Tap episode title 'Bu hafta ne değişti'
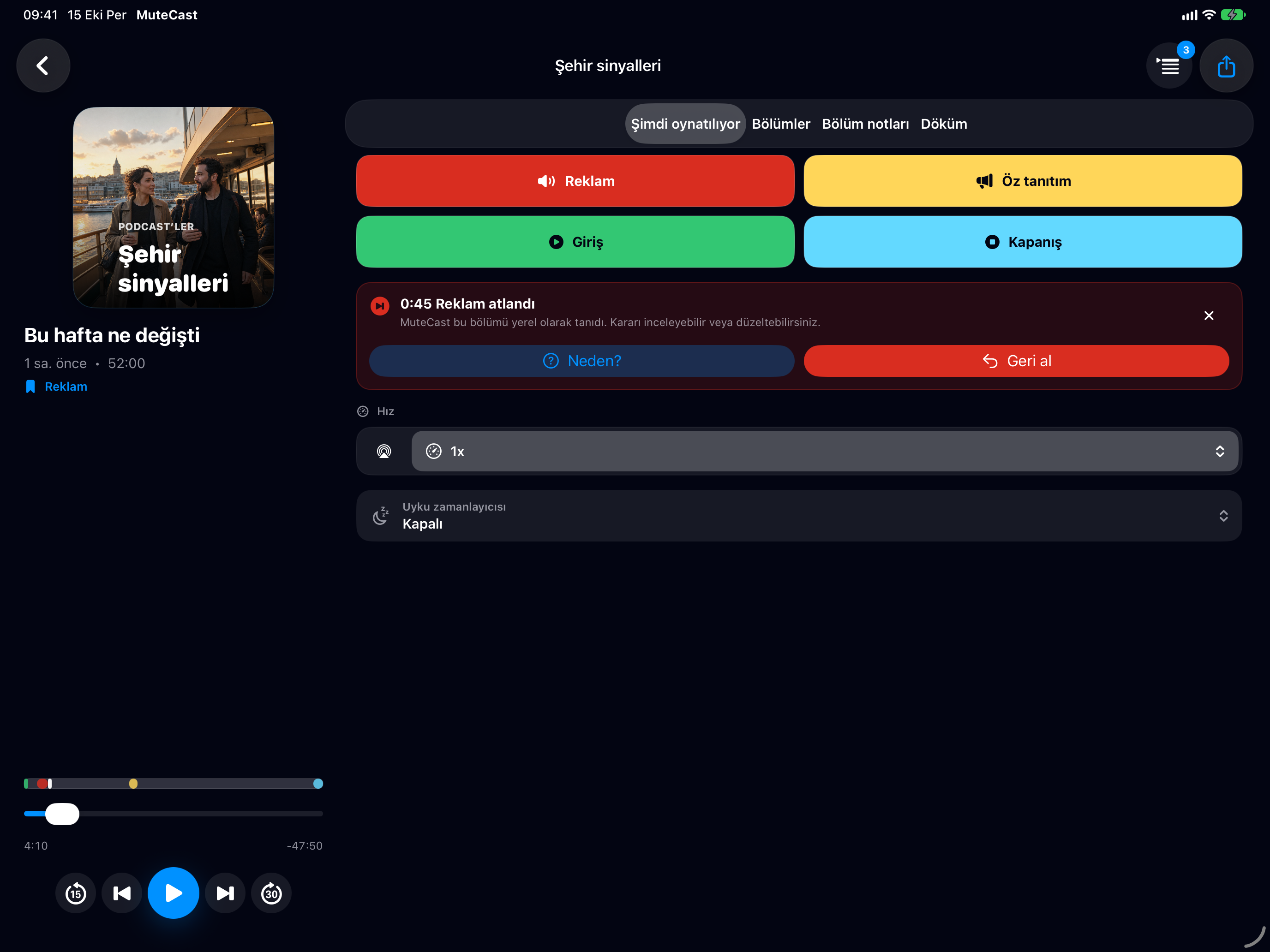 112,335
